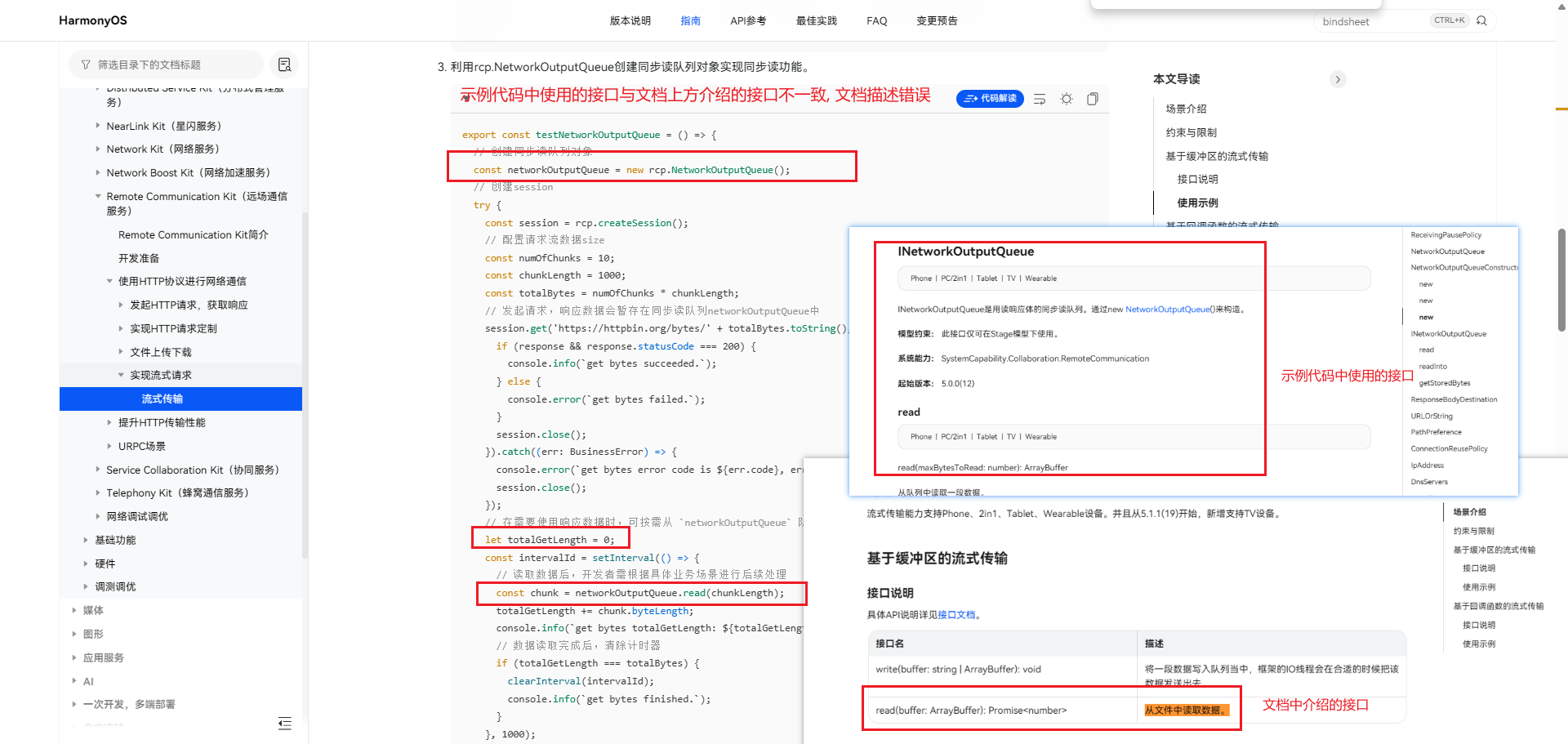Expand 实现HTTP请求定制 node

click(x=122, y=328)
